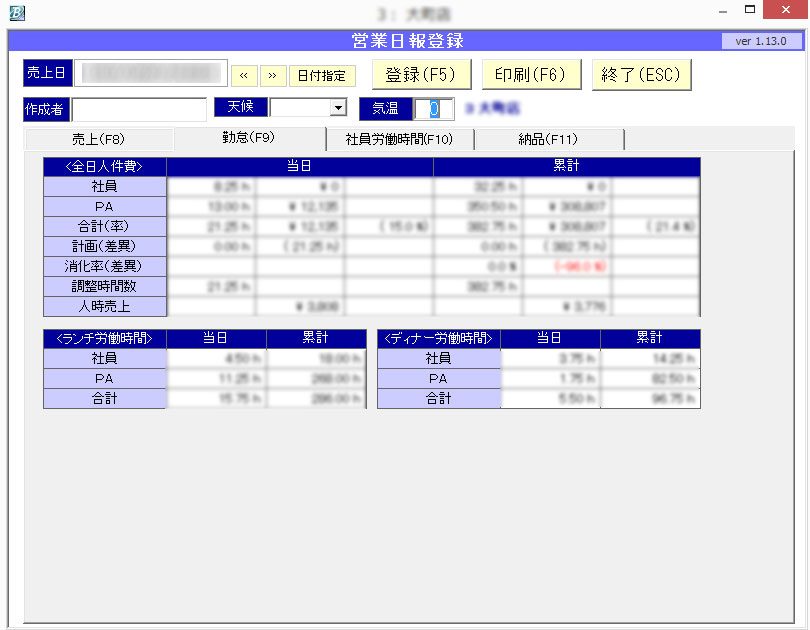Click the 気温 temperature input field
This screenshot has height=630, width=810.
434,108
